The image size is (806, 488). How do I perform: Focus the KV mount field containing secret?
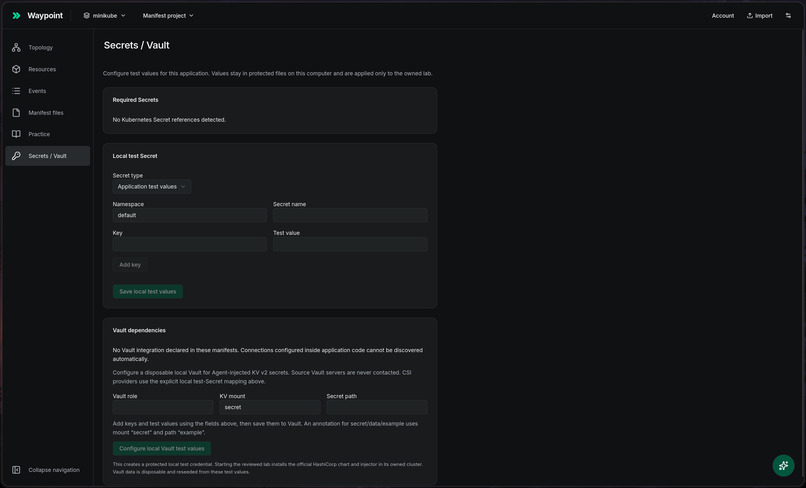click(270, 407)
